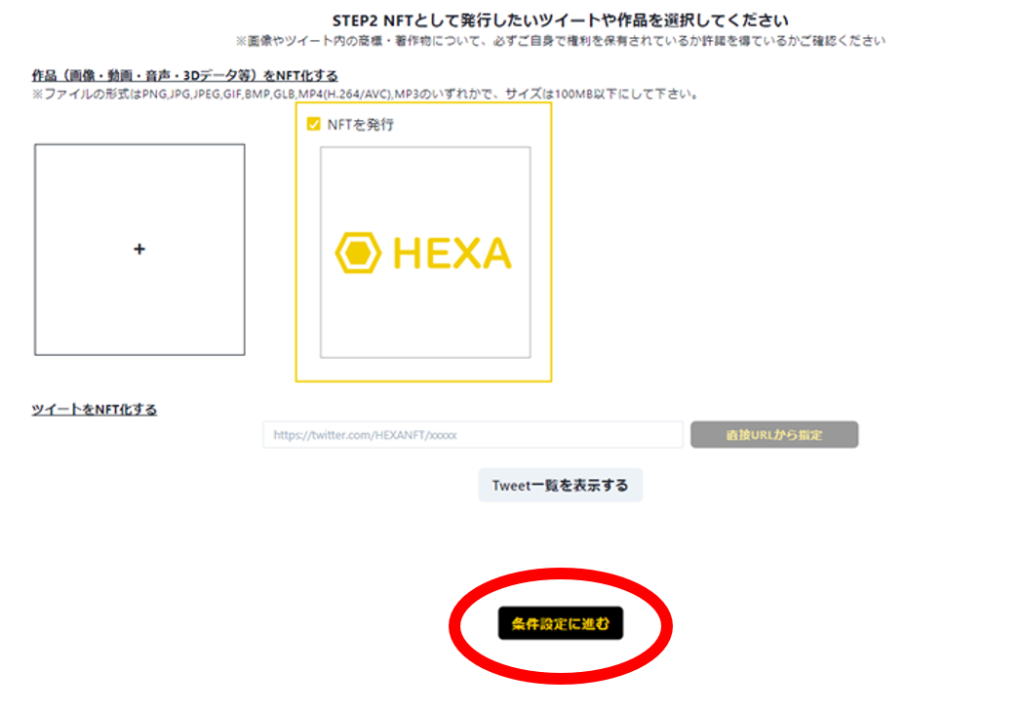Select the empty upload box
The width and height of the screenshot is (1024, 711).
click(x=140, y=249)
